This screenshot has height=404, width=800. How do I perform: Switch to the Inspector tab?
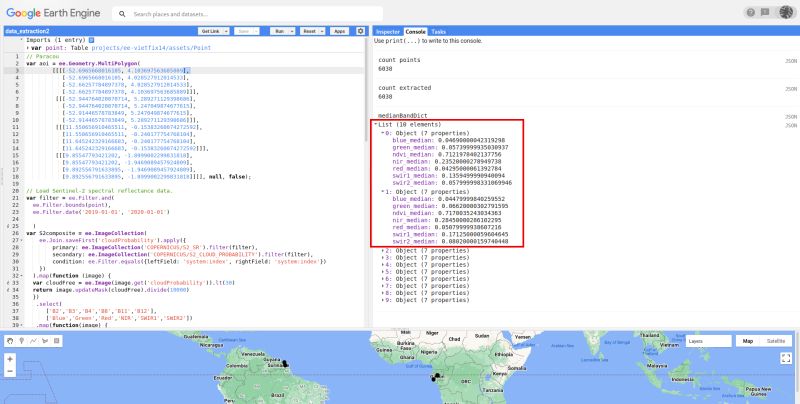click(388, 32)
